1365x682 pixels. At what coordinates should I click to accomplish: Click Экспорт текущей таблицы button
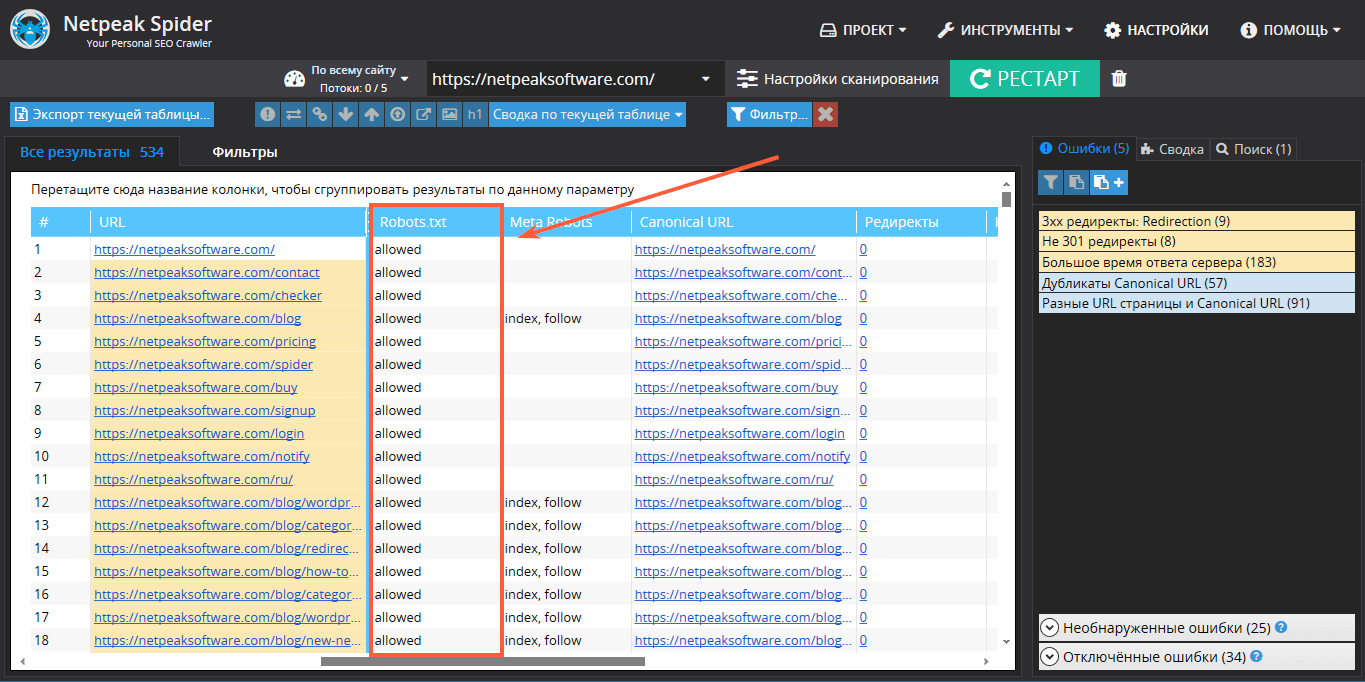[112, 115]
